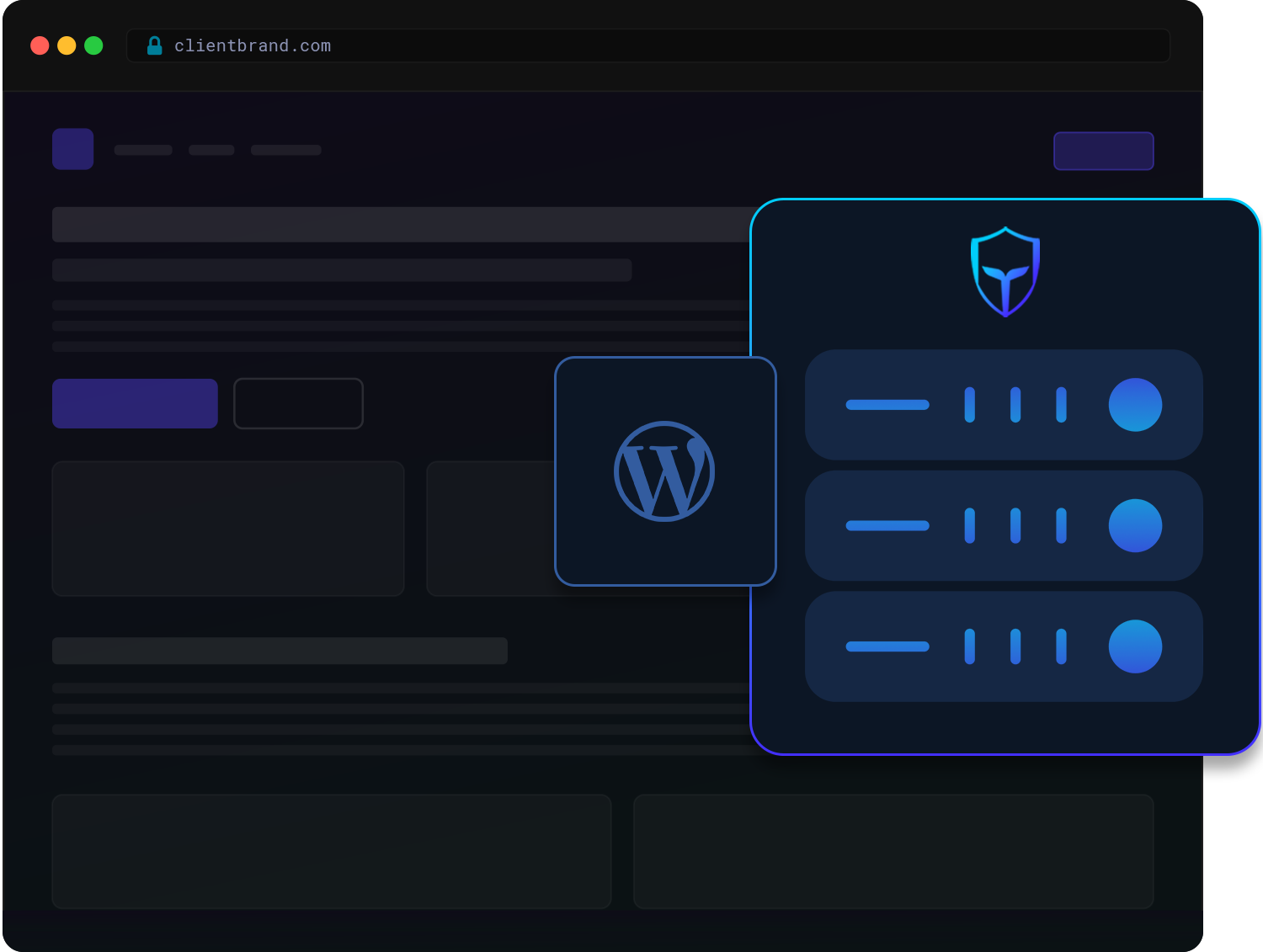Click the WordPress logo icon
This screenshot has width=1263, height=952.
(664, 471)
